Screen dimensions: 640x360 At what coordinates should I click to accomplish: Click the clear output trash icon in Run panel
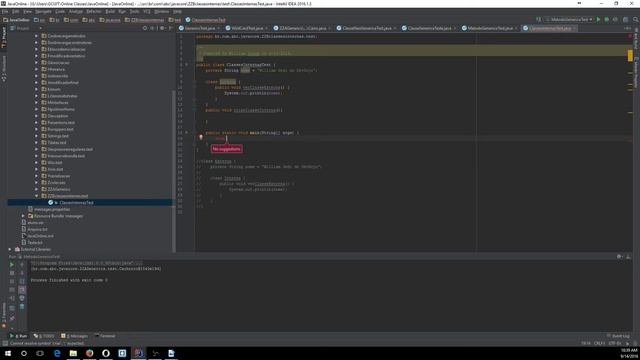point(22,306)
